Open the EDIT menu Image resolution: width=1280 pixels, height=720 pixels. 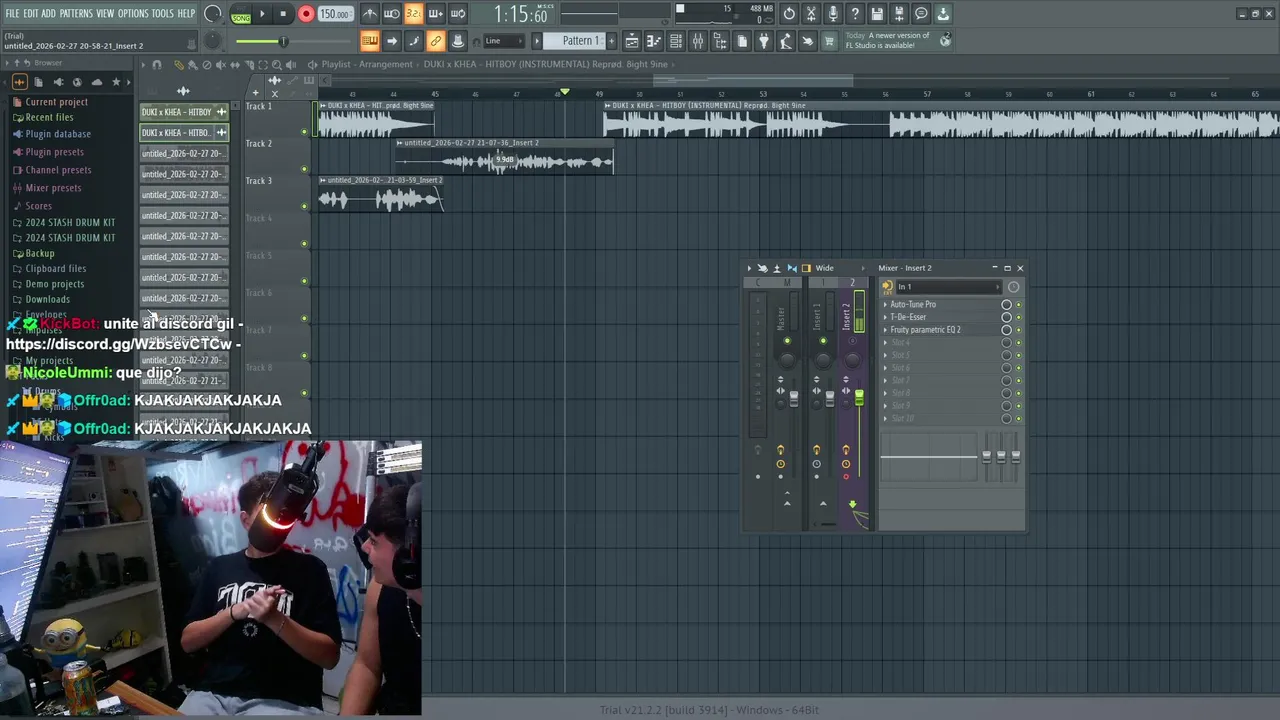tap(31, 14)
